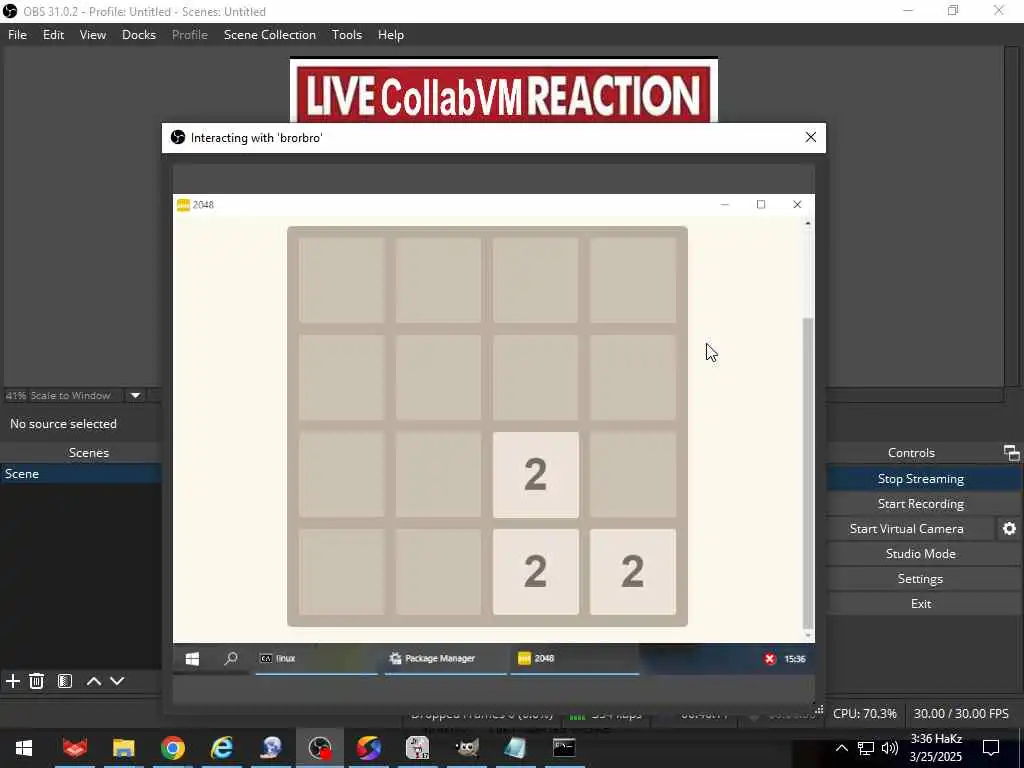1024x768 pixels.
Task: Maximize the 2048 window inside capture
Action: tap(761, 204)
